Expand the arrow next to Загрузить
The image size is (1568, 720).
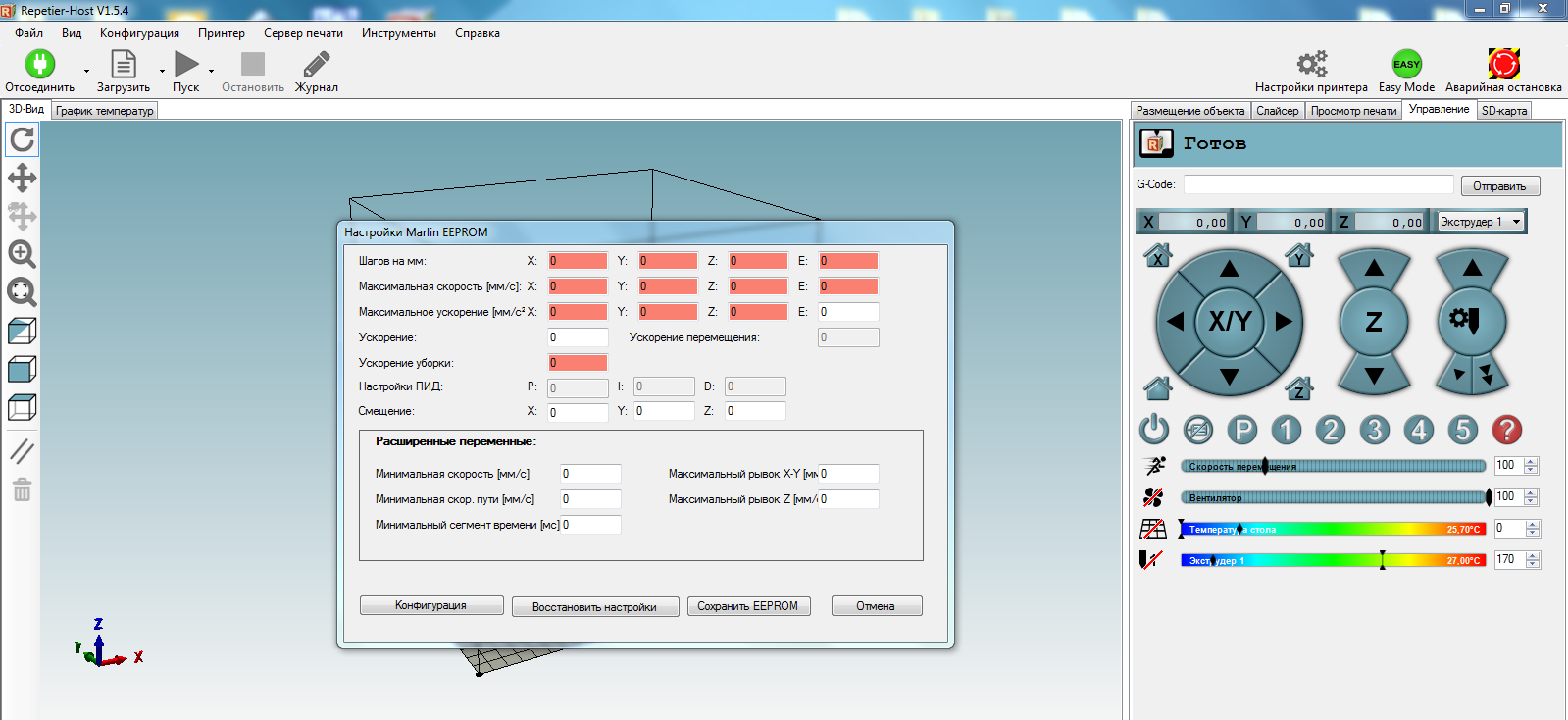pyautogui.click(x=162, y=72)
